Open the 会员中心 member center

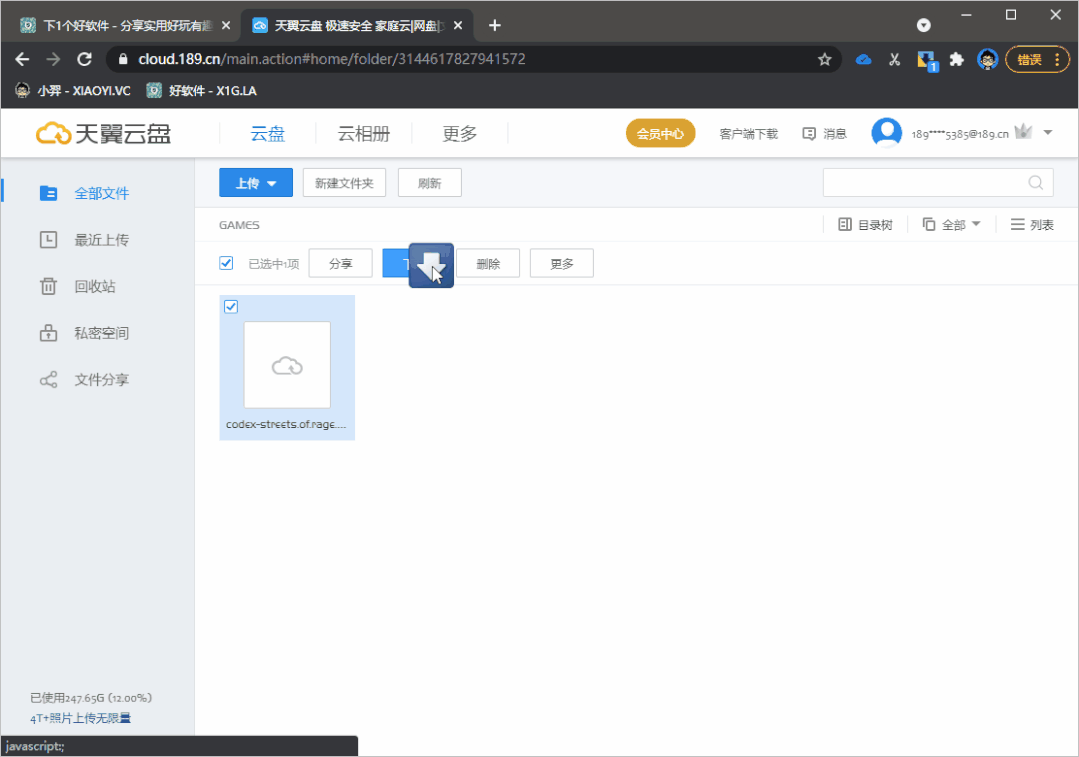660,134
